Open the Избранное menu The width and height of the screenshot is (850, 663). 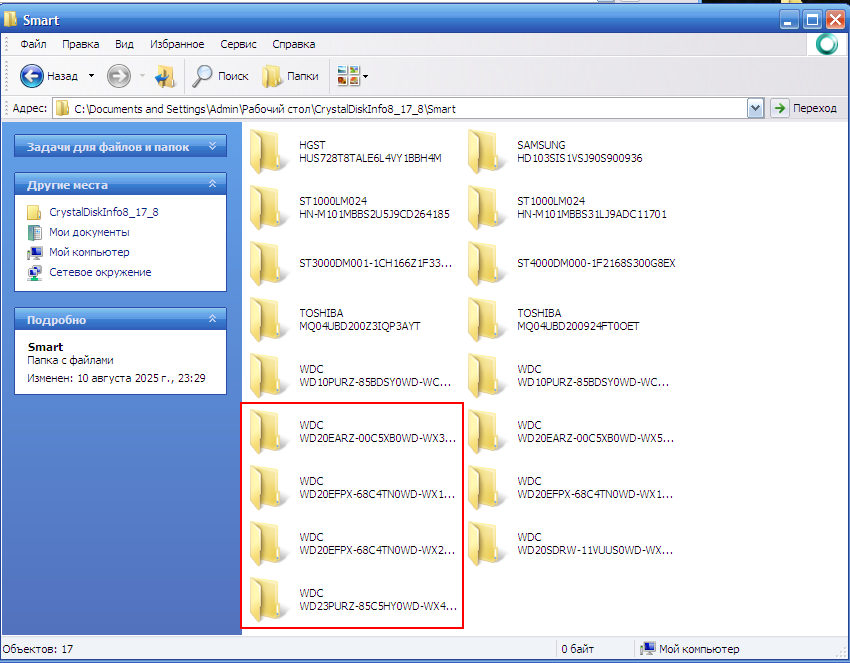coord(177,44)
